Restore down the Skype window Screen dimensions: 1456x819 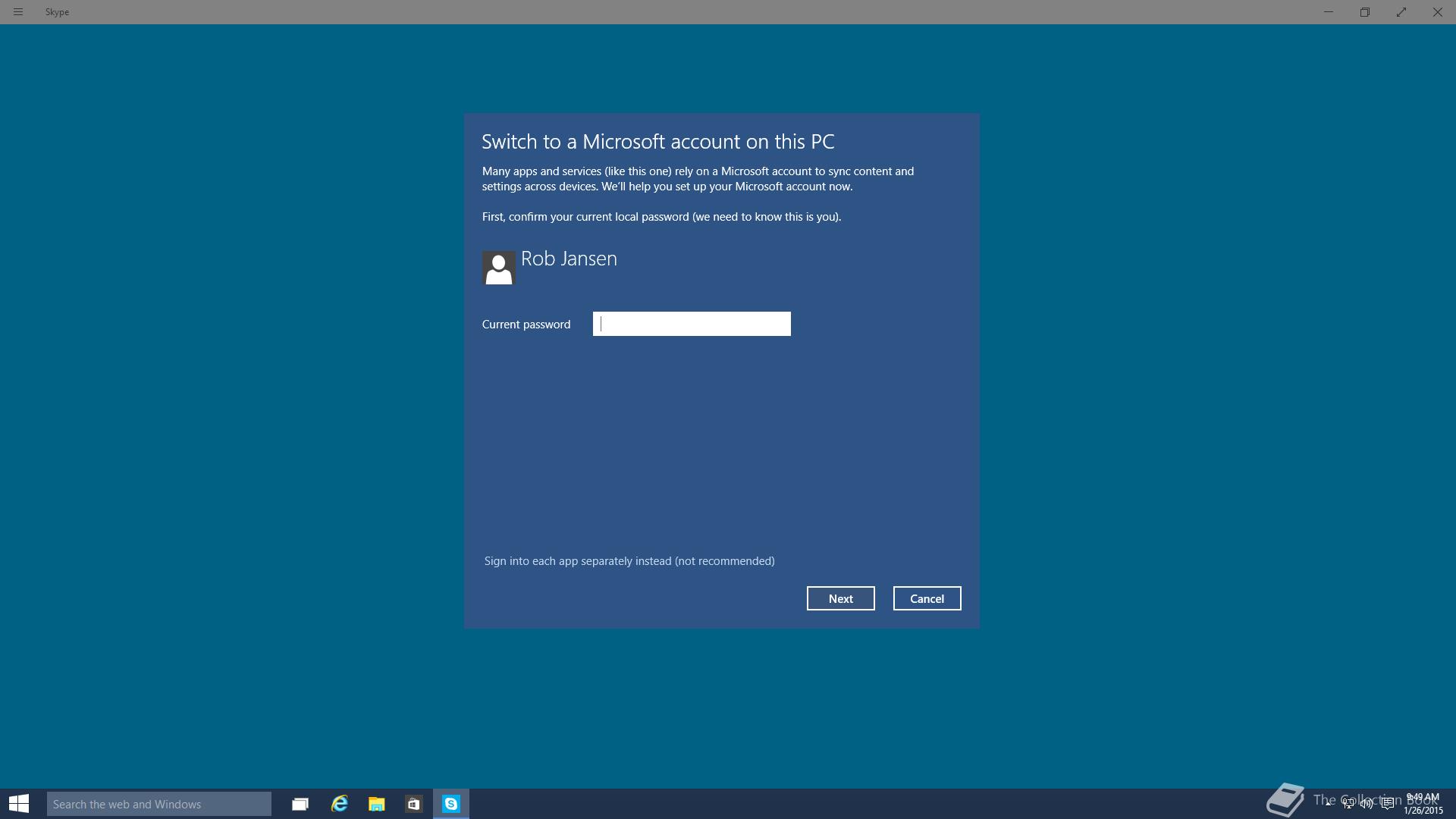tap(1365, 12)
